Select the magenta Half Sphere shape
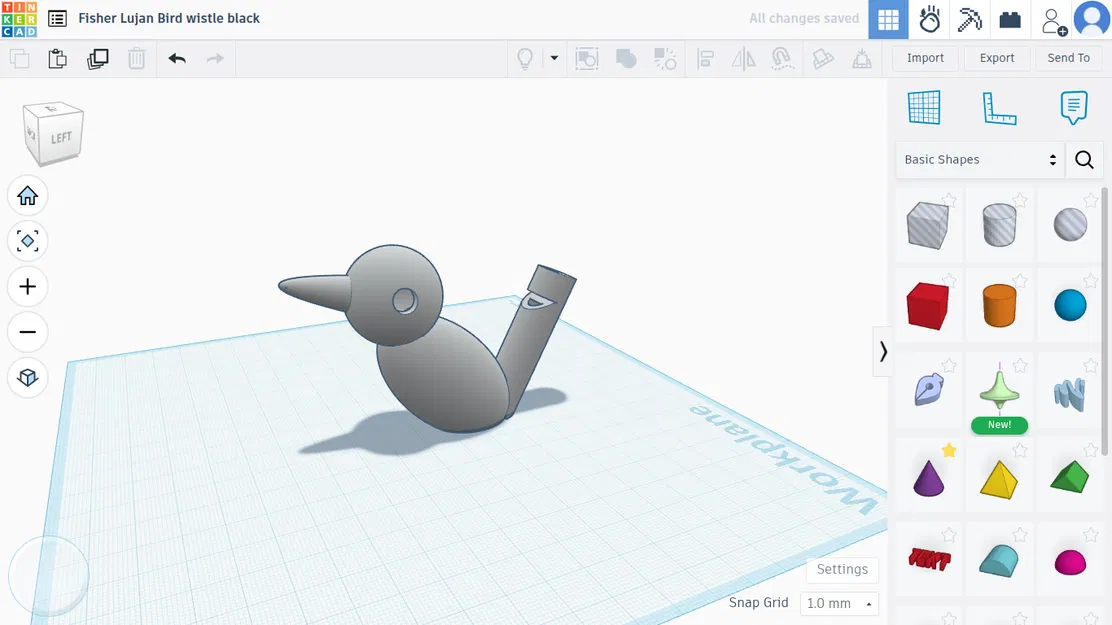Image resolution: width=1112 pixels, height=625 pixels. click(1070, 562)
